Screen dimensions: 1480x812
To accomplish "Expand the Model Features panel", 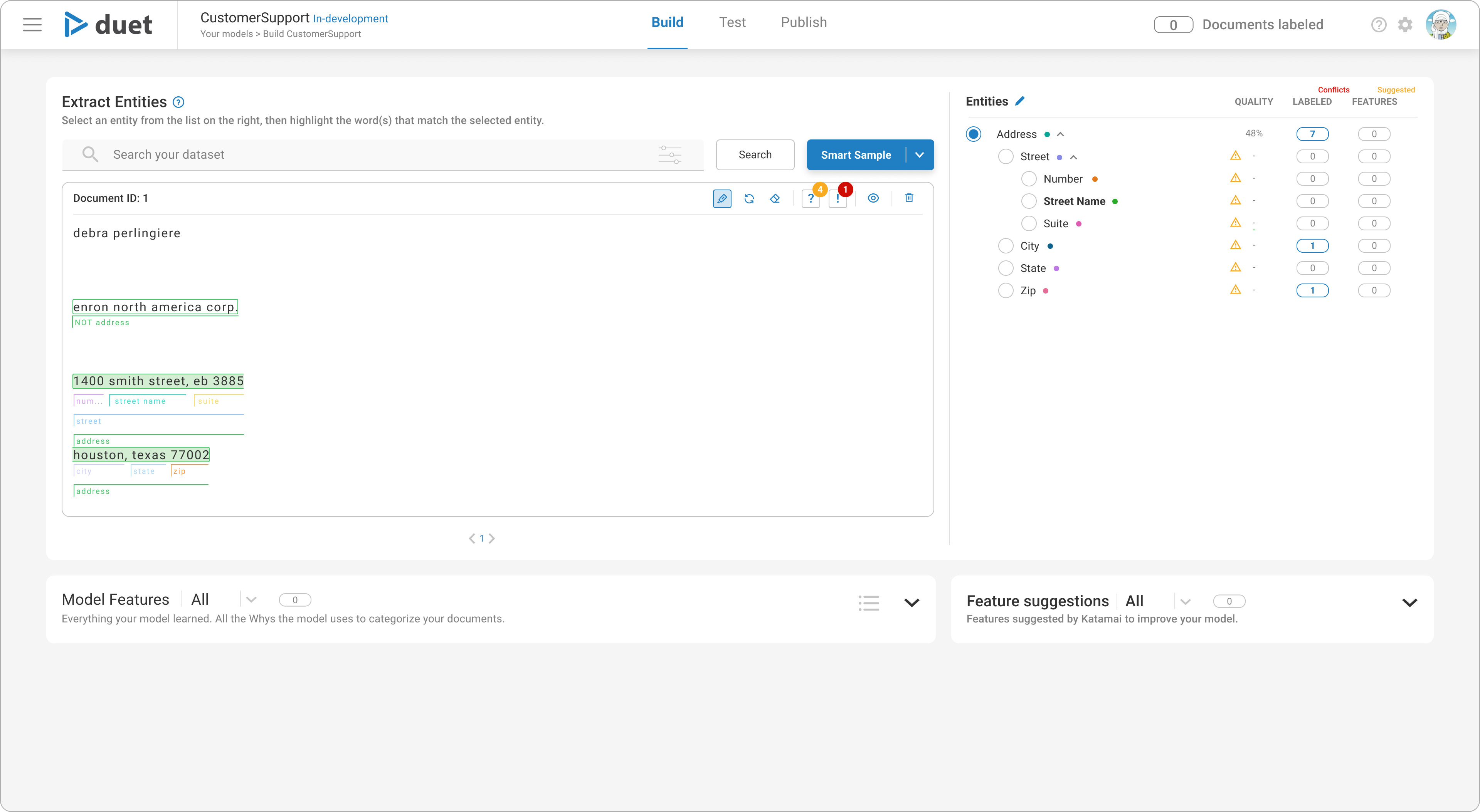I will 911,602.
